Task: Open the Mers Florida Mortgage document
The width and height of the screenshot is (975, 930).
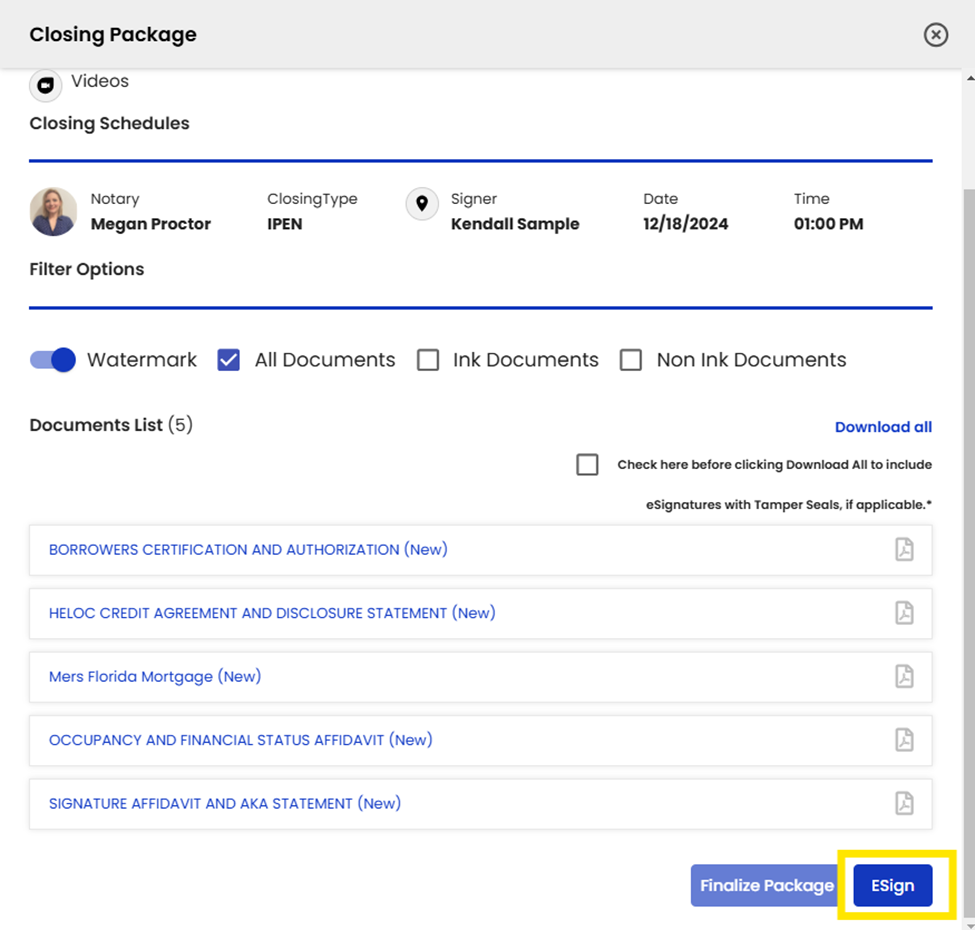Action: [155, 676]
